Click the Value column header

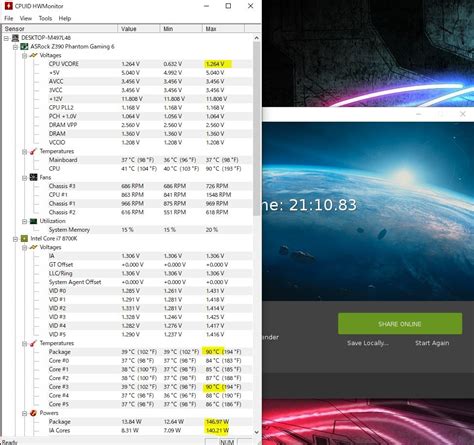click(x=139, y=29)
